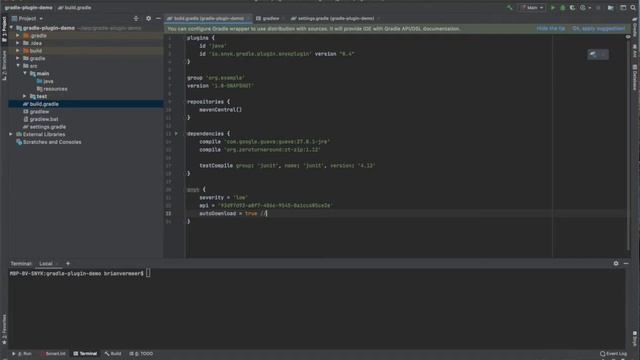
Task: Expand the build folder
Action: pos(18,51)
